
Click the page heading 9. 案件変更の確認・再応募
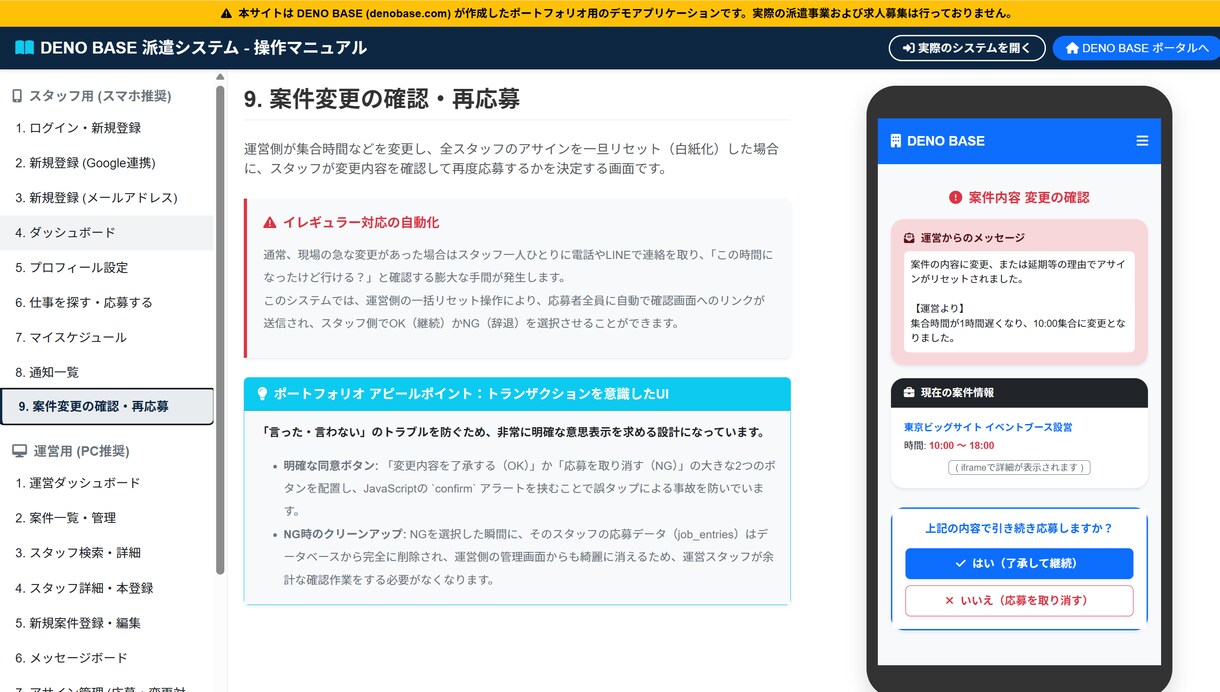pyautogui.click(x=382, y=99)
